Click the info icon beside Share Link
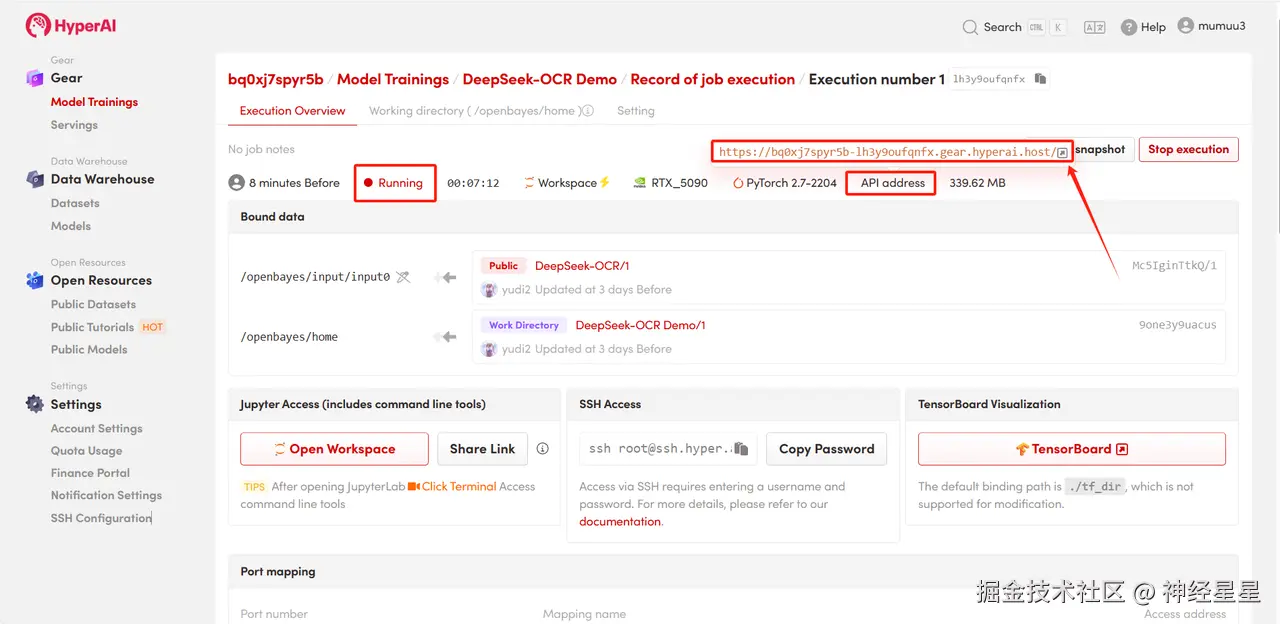Viewport: 1280px width, 624px height. click(543, 449)
